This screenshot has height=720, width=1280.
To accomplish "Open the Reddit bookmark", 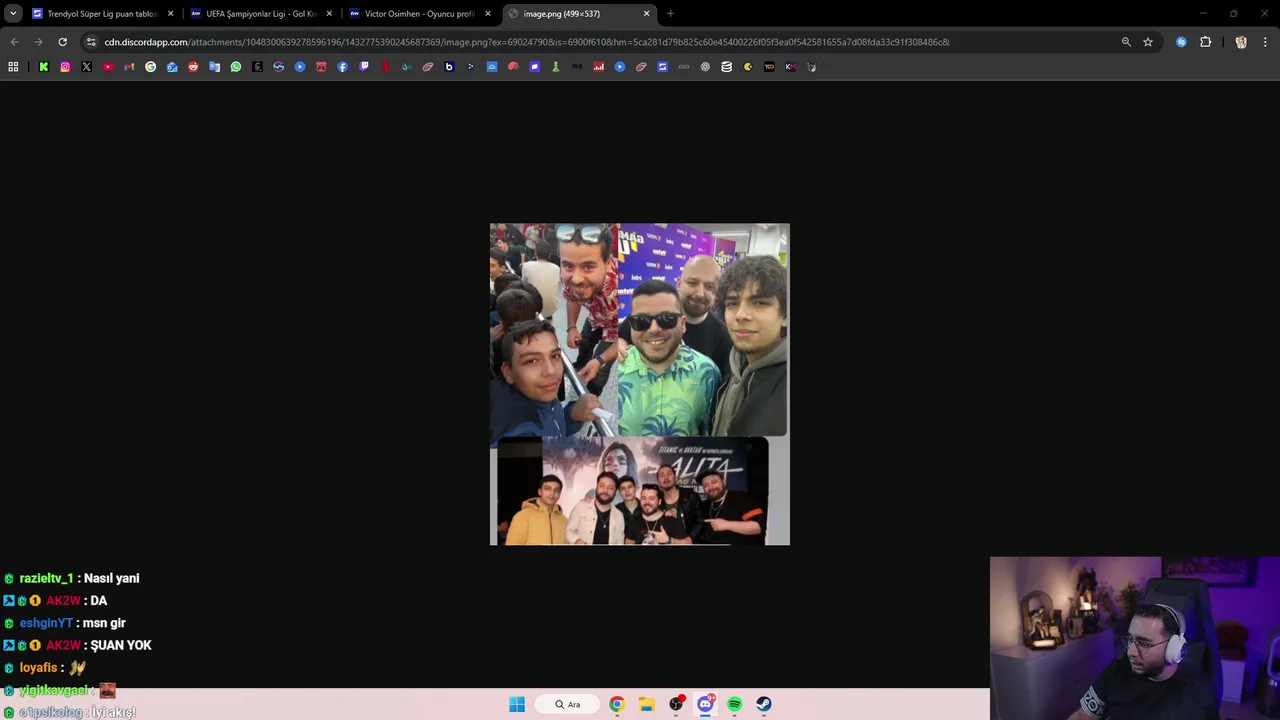I will [x=193, y=67].
